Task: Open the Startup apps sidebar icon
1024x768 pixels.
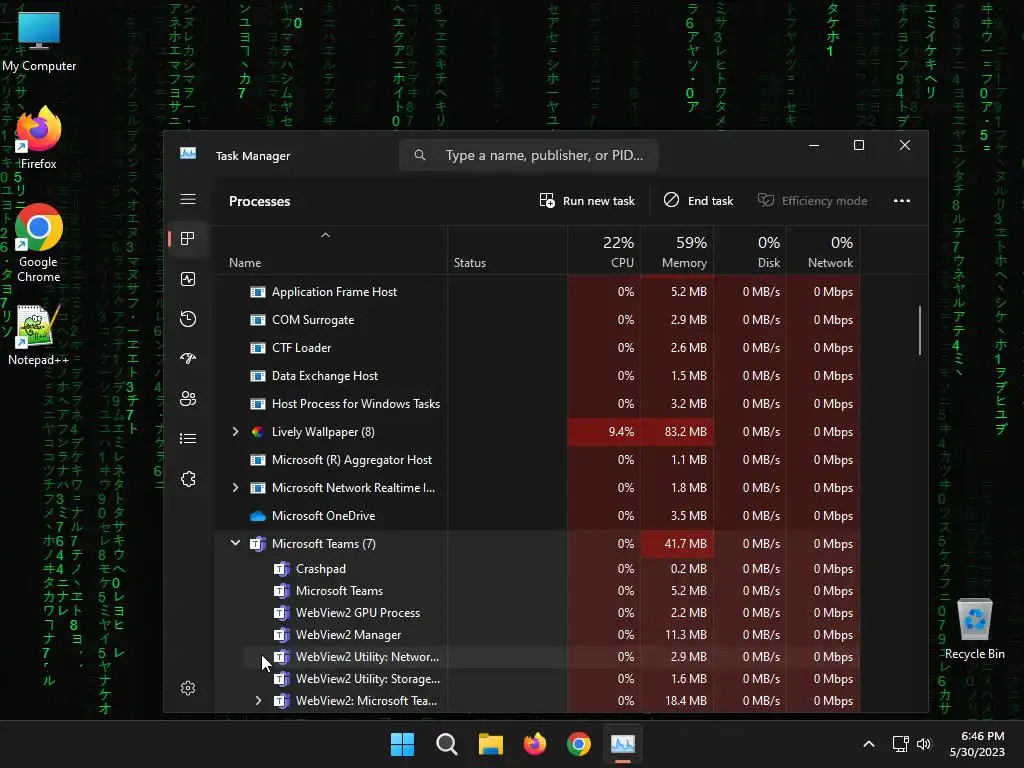Action: [x=188, y=359]
